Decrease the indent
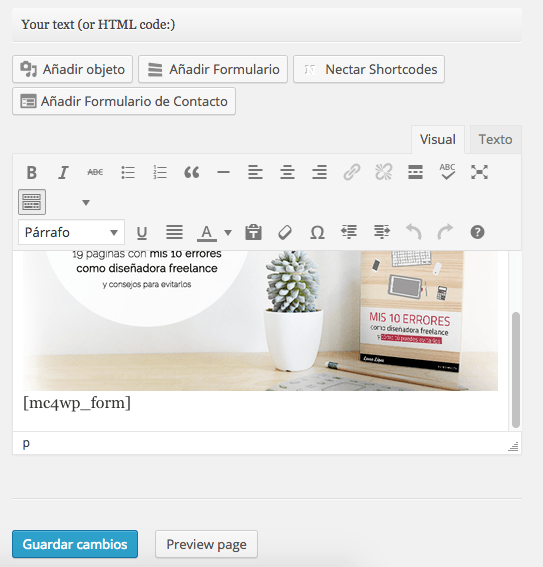 349,232
